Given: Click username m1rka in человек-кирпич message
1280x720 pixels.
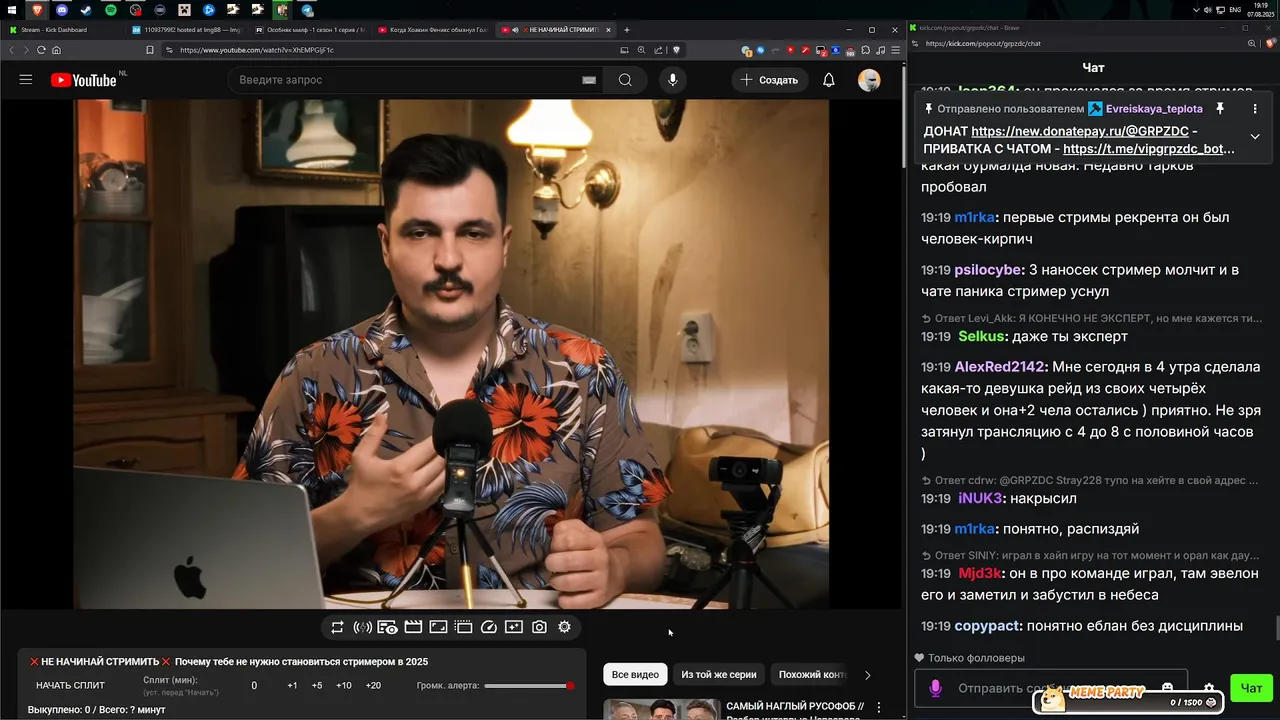Looking at the screenshot, I should tap(975, 217).
